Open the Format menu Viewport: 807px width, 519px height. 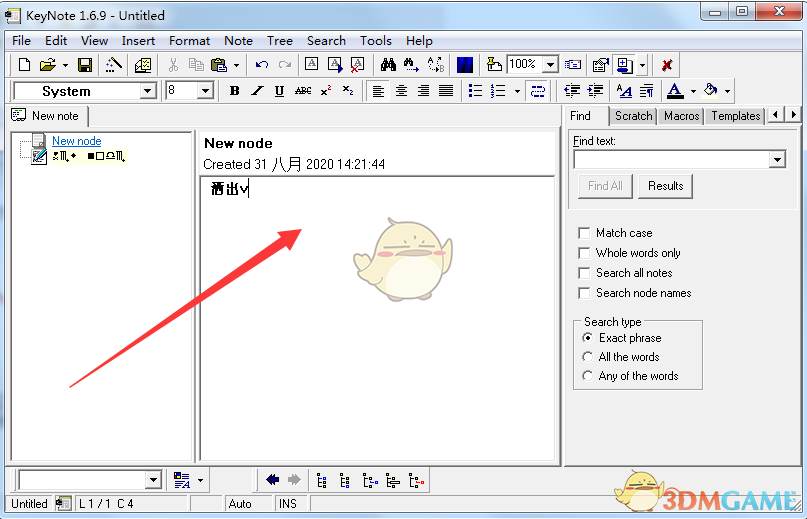click(189, 41)
